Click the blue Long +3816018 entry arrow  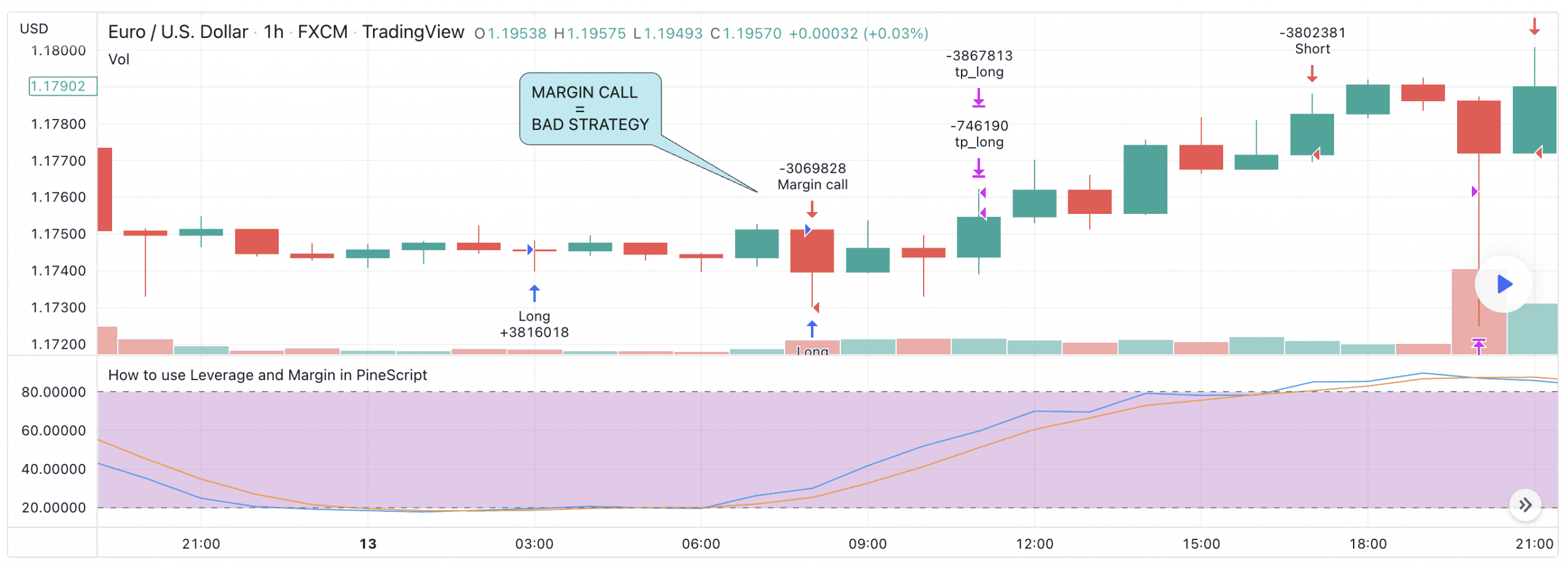pyautogui.click(x=534, y=294)
